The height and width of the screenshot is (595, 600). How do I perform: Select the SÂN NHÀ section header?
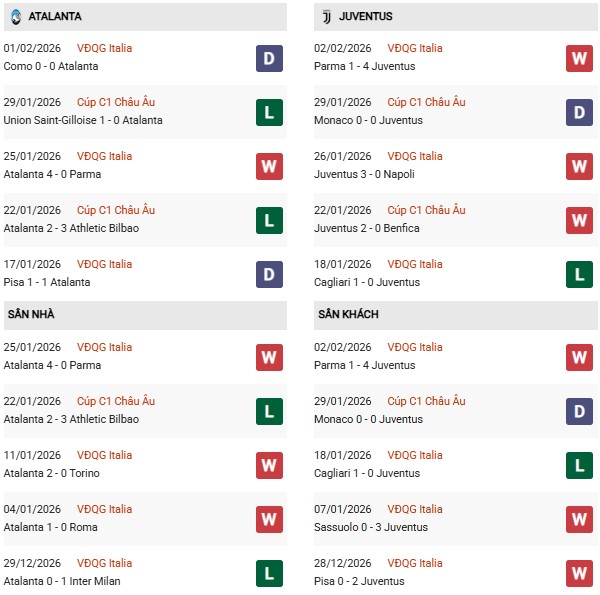pos(32,315)
